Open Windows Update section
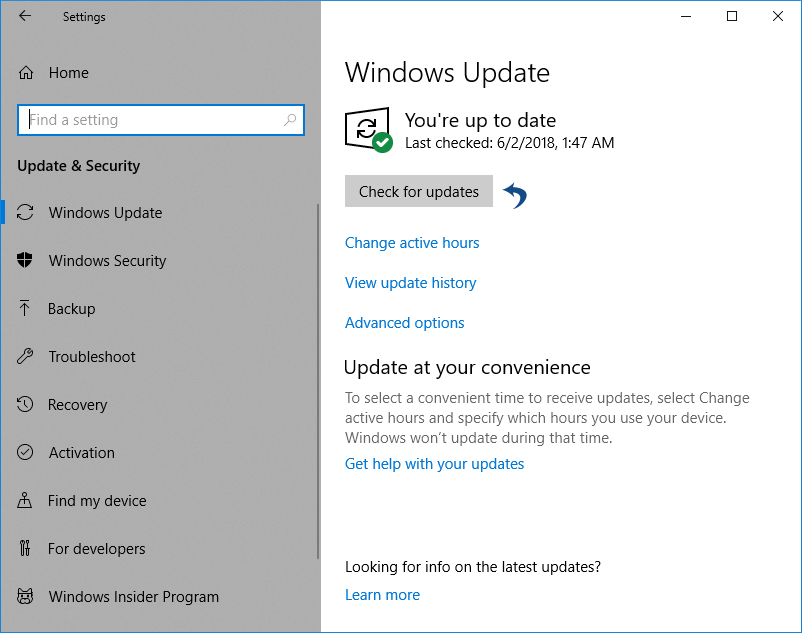Image resolution: width=802 pixels, height=633 pixels. click(105, 213)
